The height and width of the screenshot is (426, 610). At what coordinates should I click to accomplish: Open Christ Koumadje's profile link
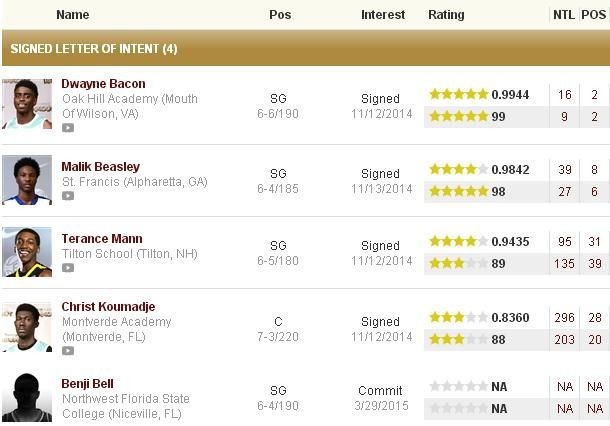(108, 307)
